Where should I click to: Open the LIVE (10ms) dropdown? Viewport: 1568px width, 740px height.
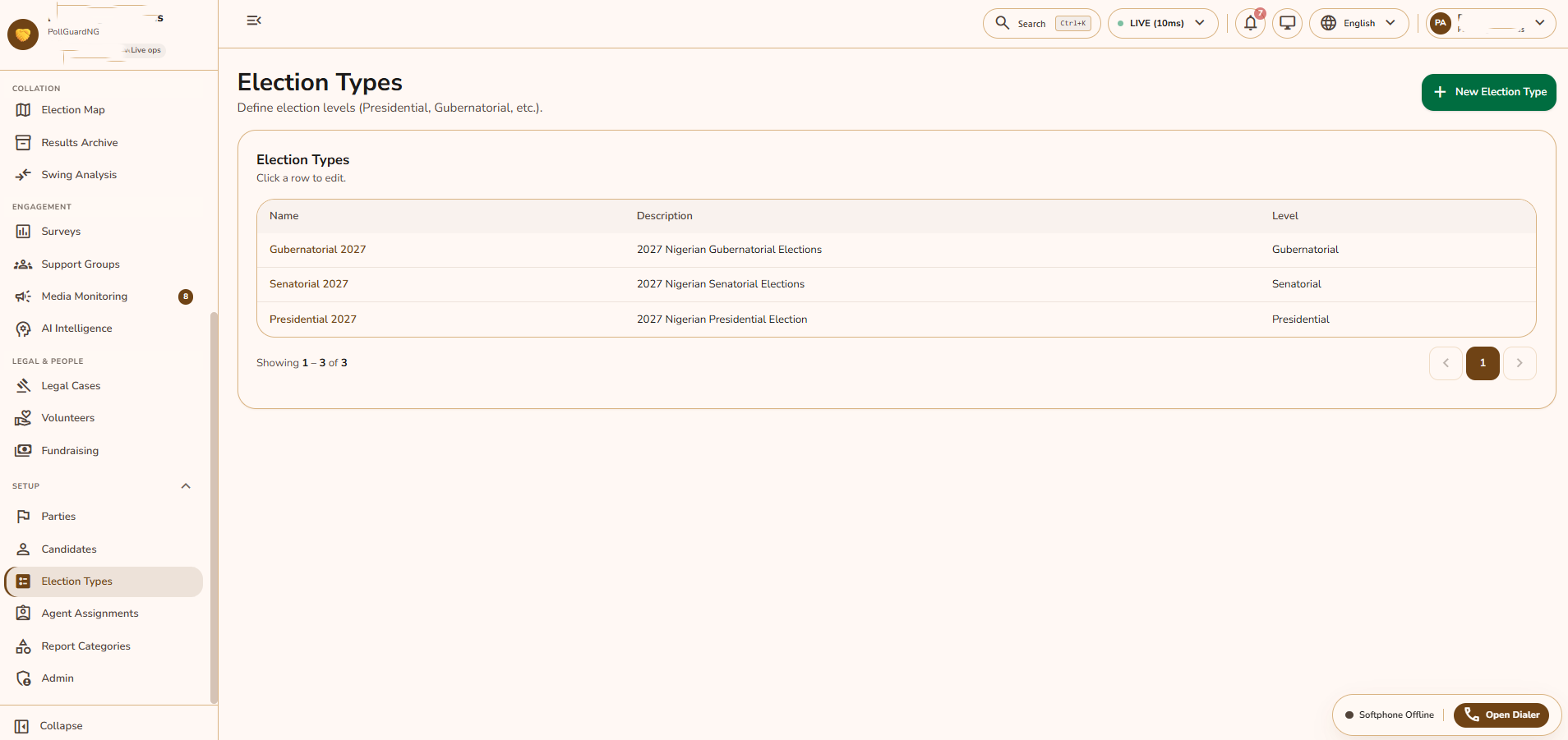(1163, 23)
